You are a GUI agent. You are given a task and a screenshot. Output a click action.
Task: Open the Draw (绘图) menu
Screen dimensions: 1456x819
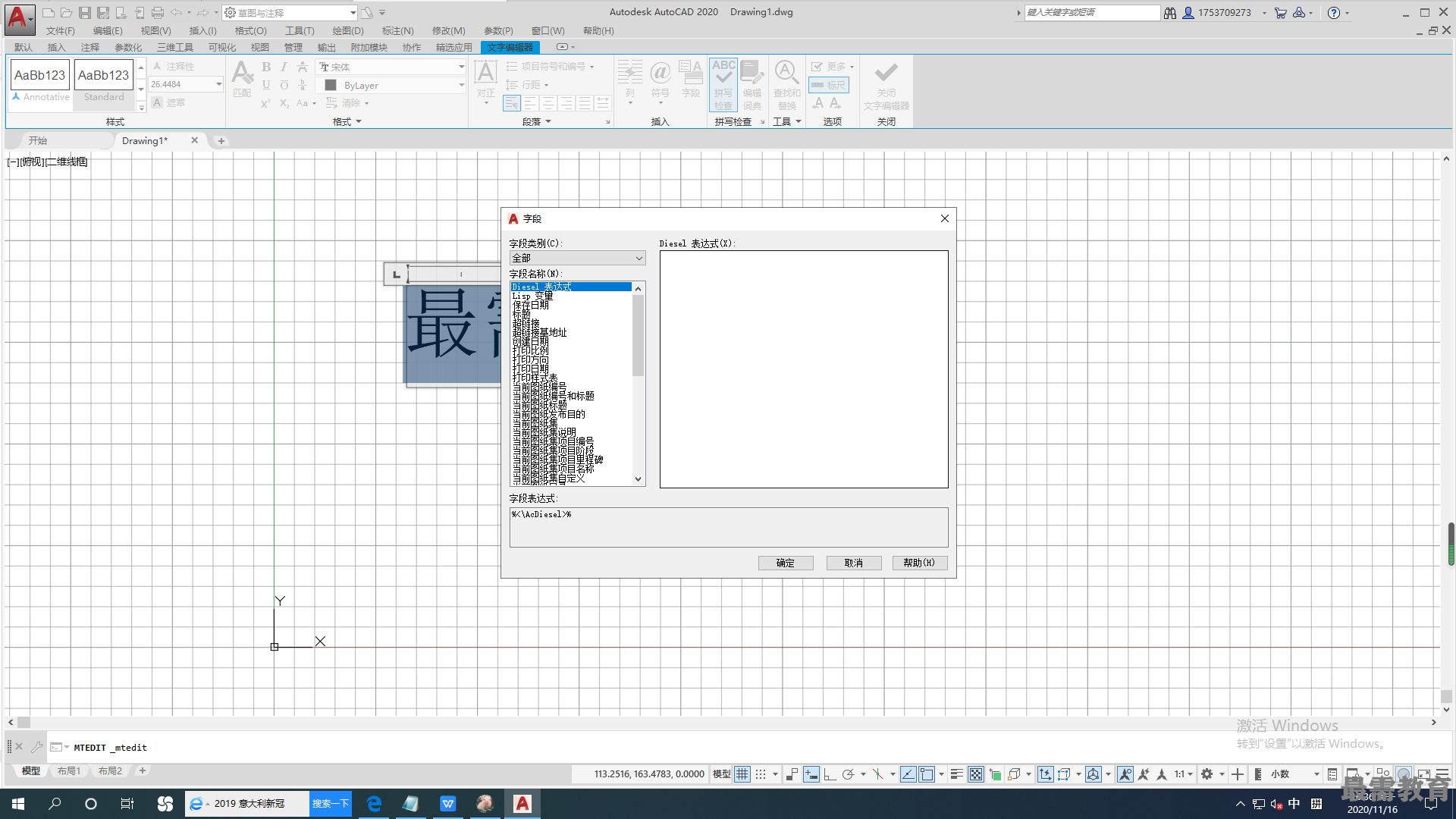pyautogui.click(x=348, y=31)
